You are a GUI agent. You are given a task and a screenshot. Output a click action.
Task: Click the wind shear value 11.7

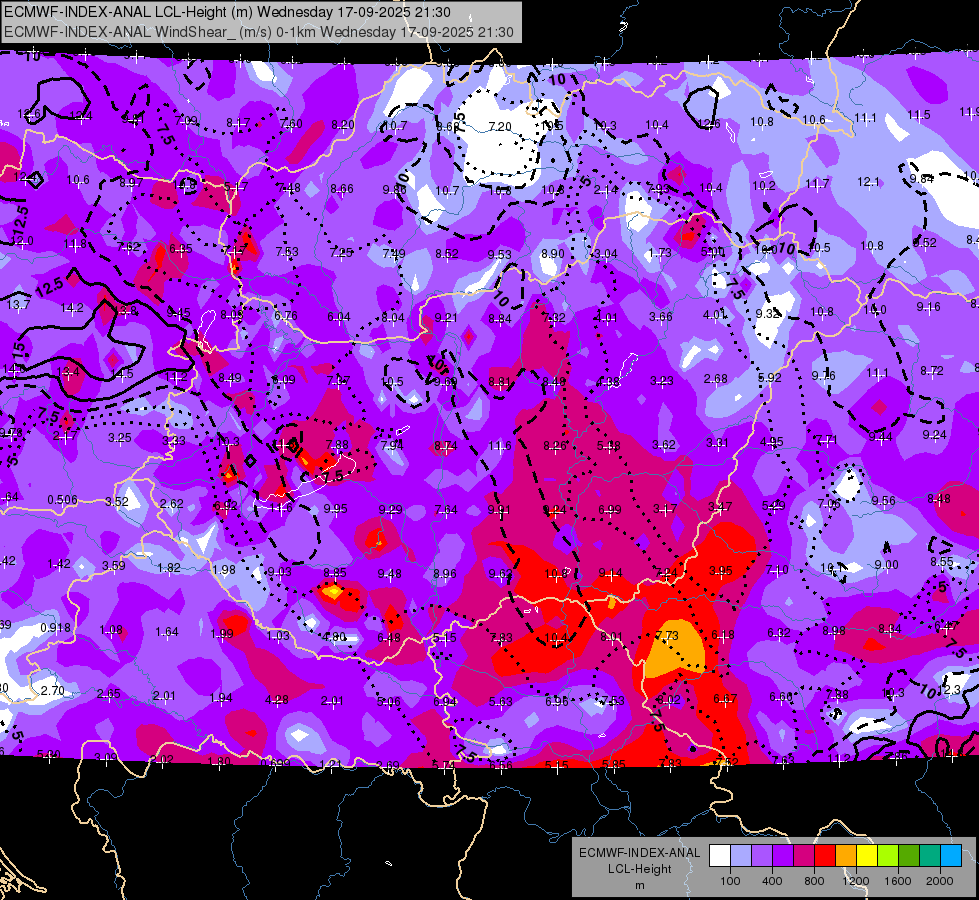pyautogui.click(x=817, y=183)
